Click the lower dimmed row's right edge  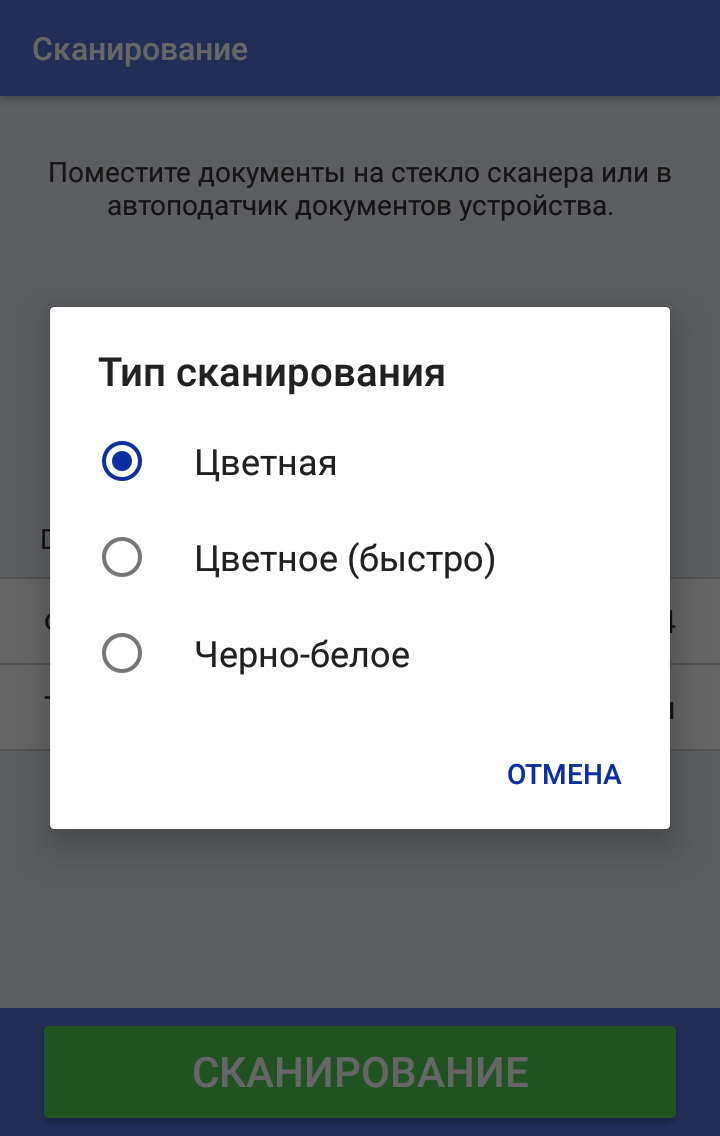click(x=694, y=708)
